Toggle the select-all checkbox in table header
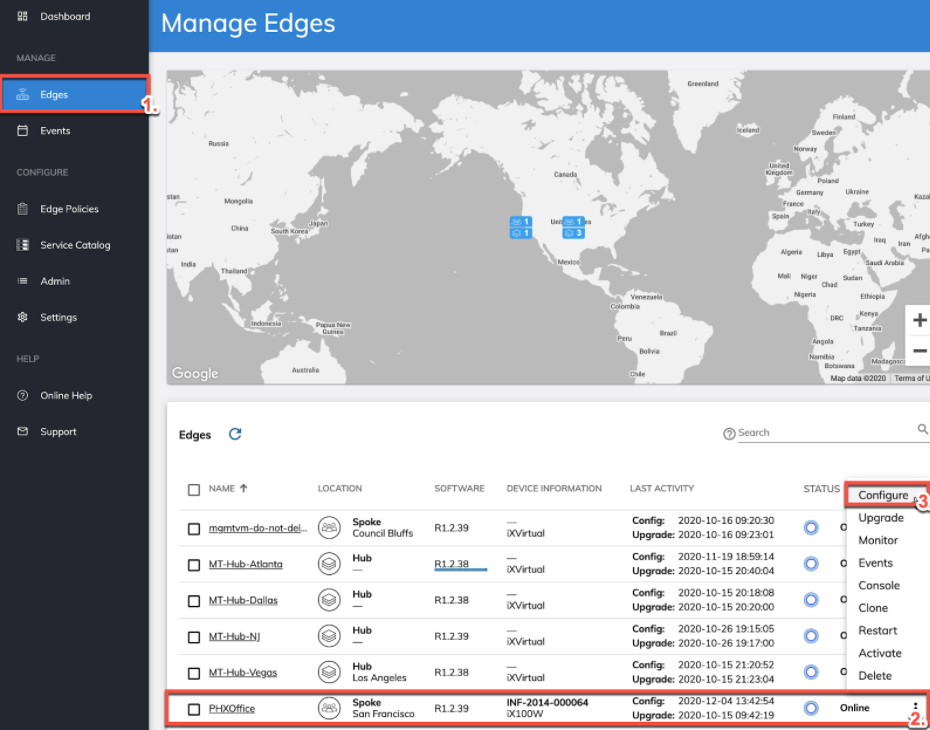This screenshot has width=930, height=730. (x=194, y=490)
